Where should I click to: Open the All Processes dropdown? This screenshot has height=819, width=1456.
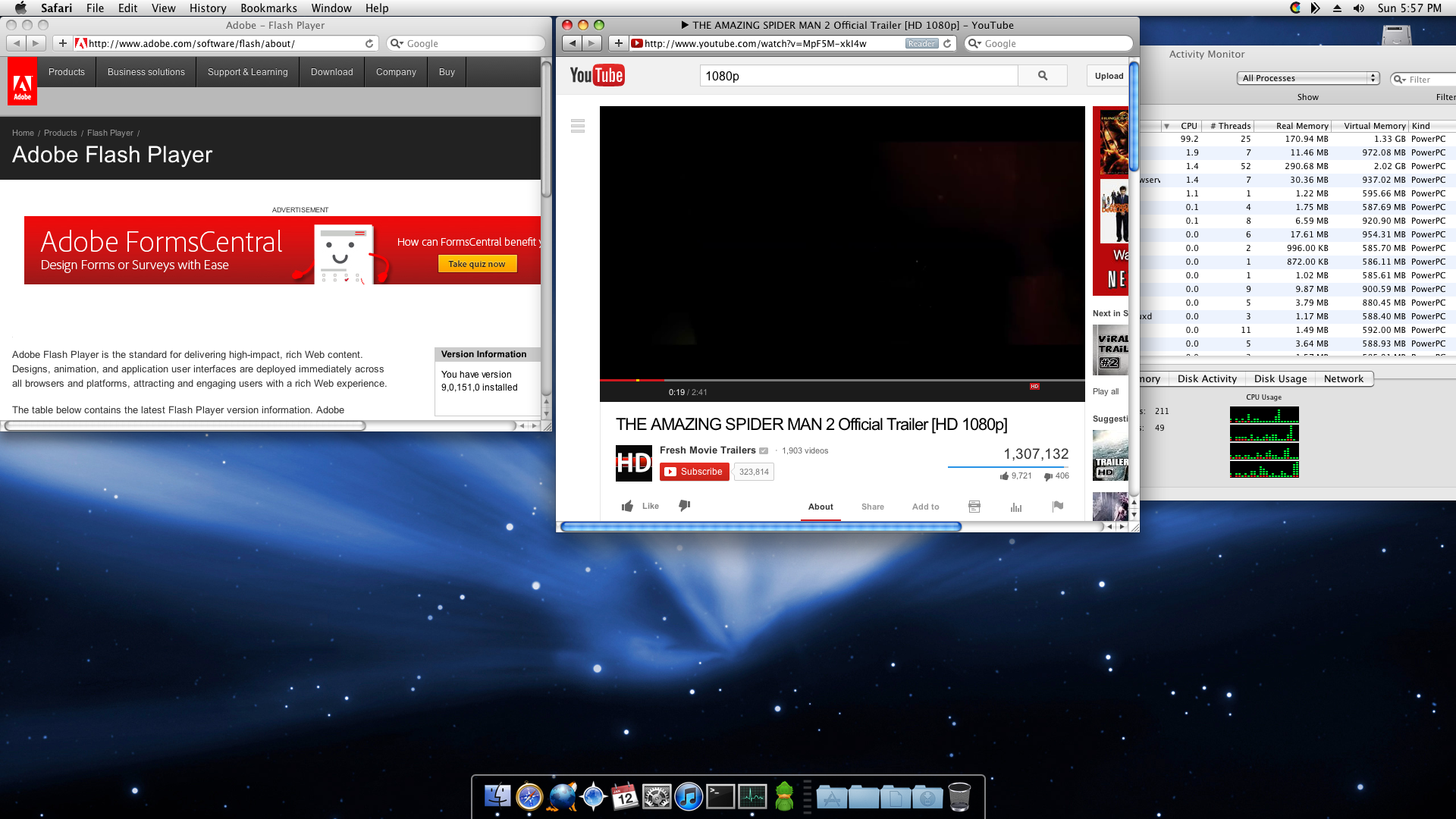click(x=1307, y=78)
